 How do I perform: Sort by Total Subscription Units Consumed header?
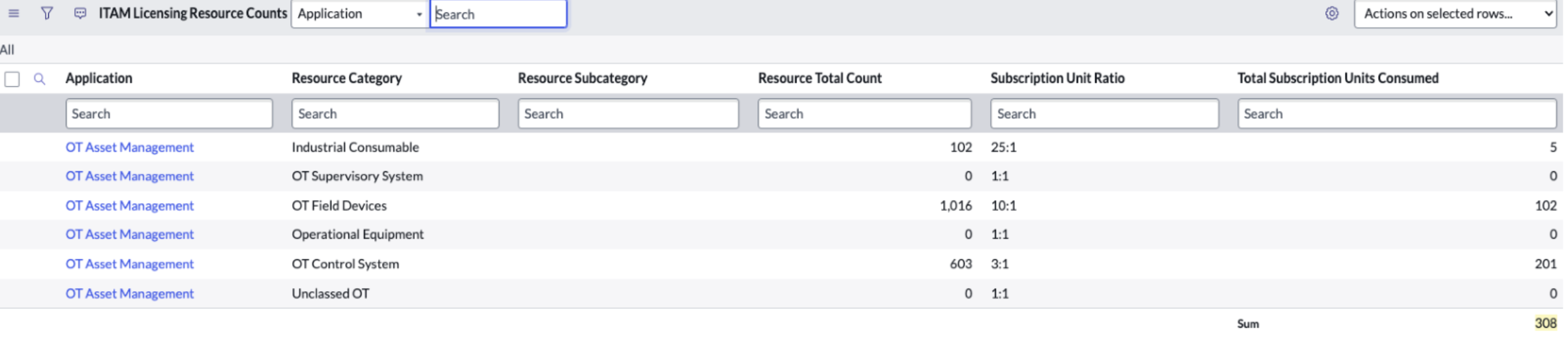1338,78
